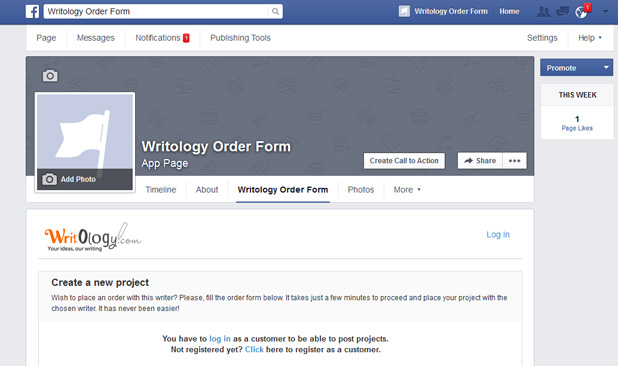
Task: Click the Share button
Action: click(x=480, y=161)
